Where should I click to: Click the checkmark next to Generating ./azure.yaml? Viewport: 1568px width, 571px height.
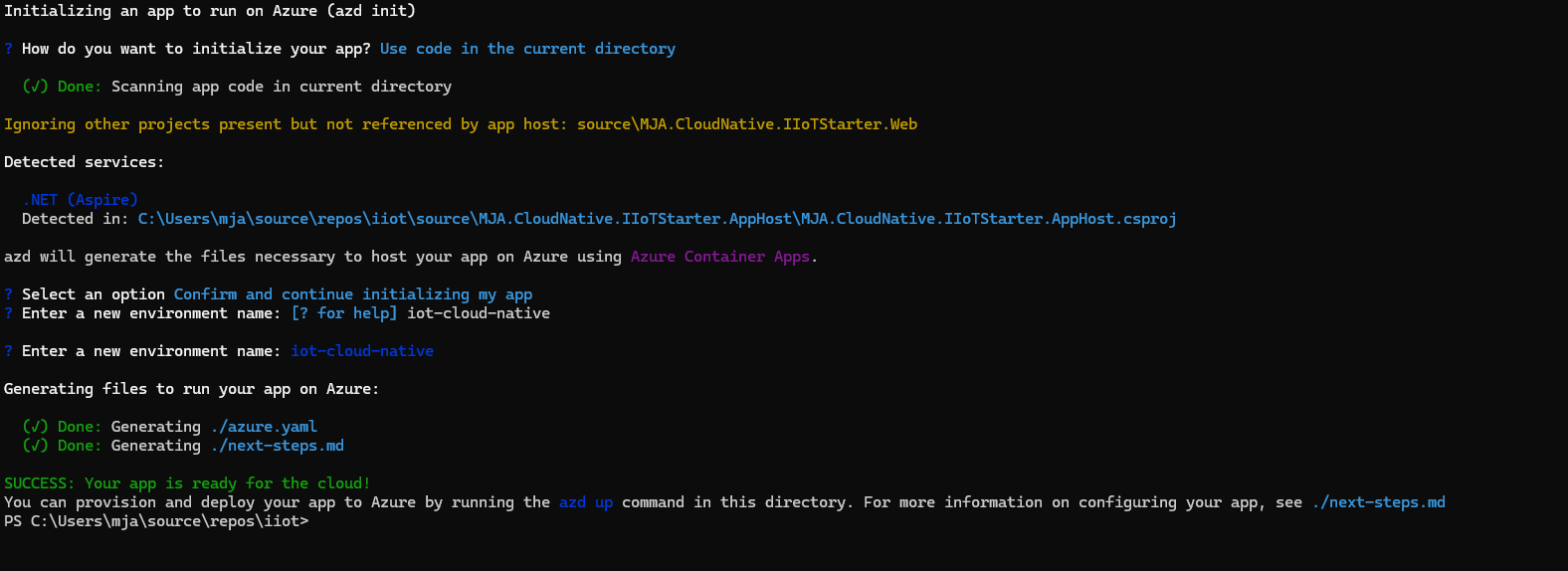click(x=35, y=427)
